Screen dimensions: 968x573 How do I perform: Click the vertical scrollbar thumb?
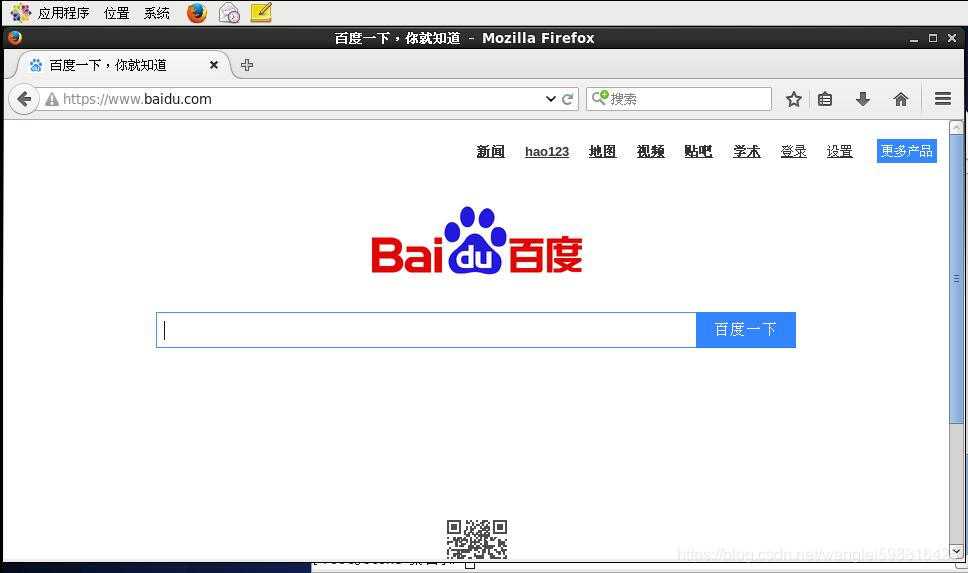point(956,278)
